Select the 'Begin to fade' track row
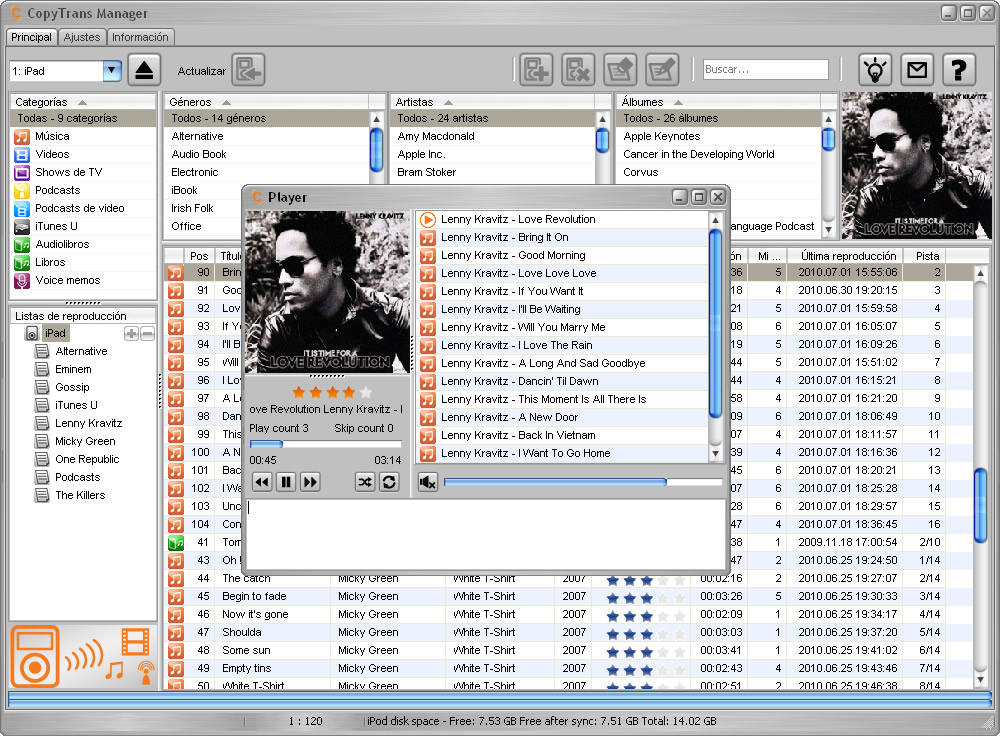The image size is (1000, 736). (568, 596)
